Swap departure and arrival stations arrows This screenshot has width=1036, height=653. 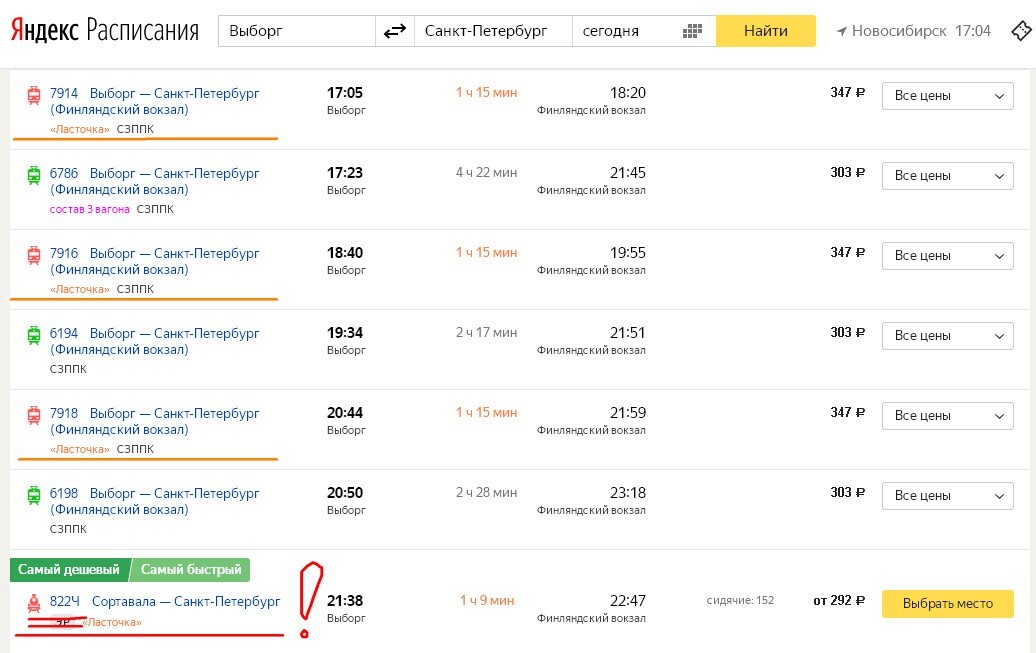pos(394,31)
